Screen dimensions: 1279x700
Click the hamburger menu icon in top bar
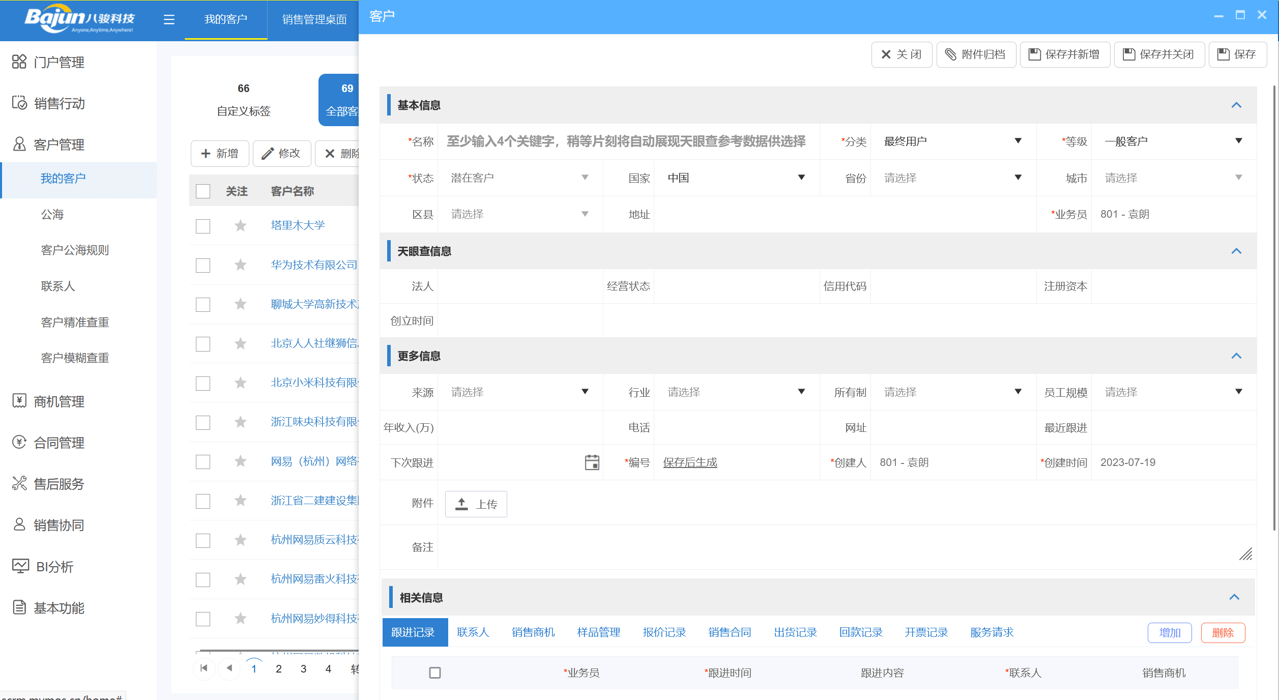coord(168,19)
